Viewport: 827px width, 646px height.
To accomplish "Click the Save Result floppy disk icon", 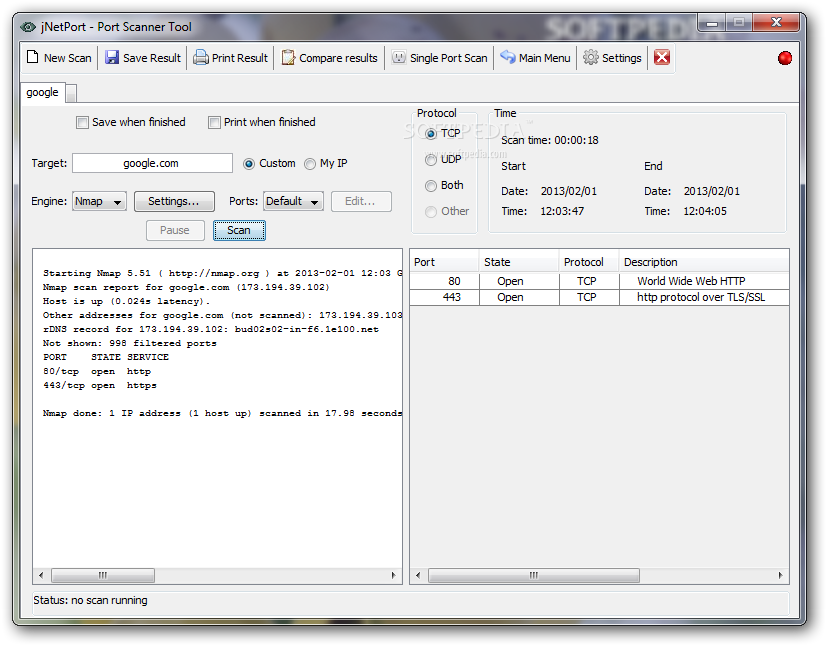I will (112, 57).
